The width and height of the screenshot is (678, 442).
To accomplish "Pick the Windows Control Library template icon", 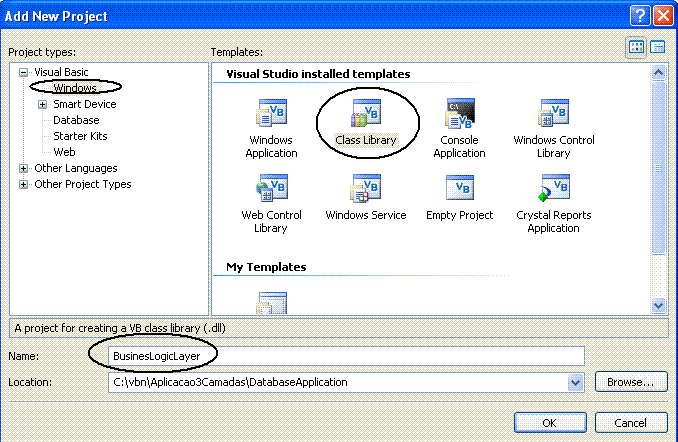I will coord(554,113).
